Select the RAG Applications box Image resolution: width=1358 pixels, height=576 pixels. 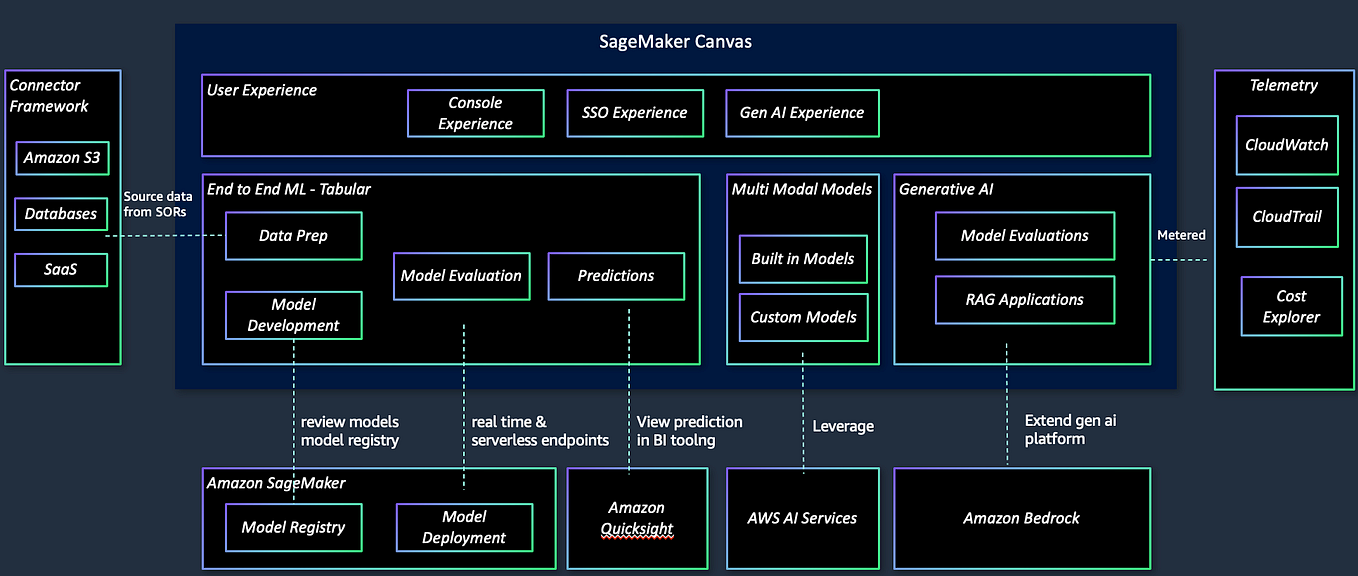[x=1024, y=299]
